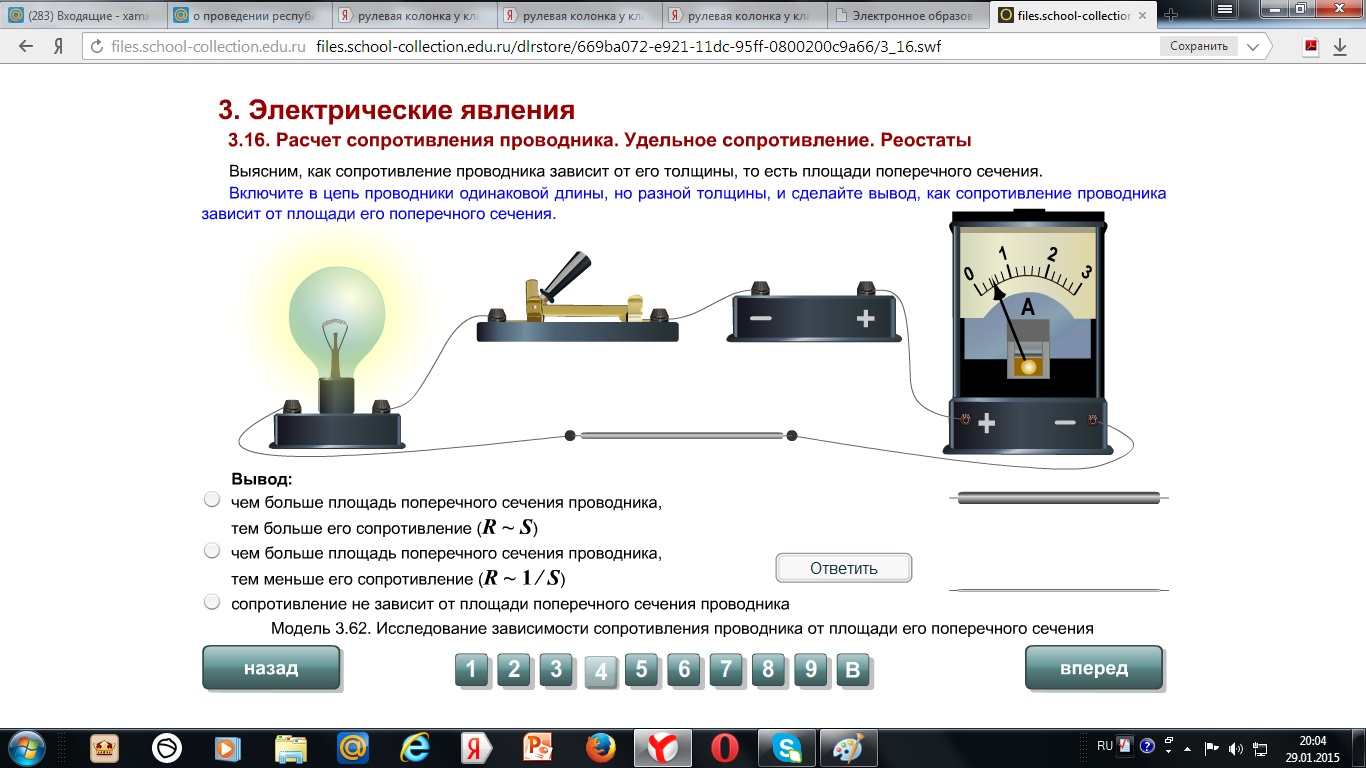Screen dimensions: 1366x768
Task: Click the conductor installed in the circuit
Action: [681, 435]
